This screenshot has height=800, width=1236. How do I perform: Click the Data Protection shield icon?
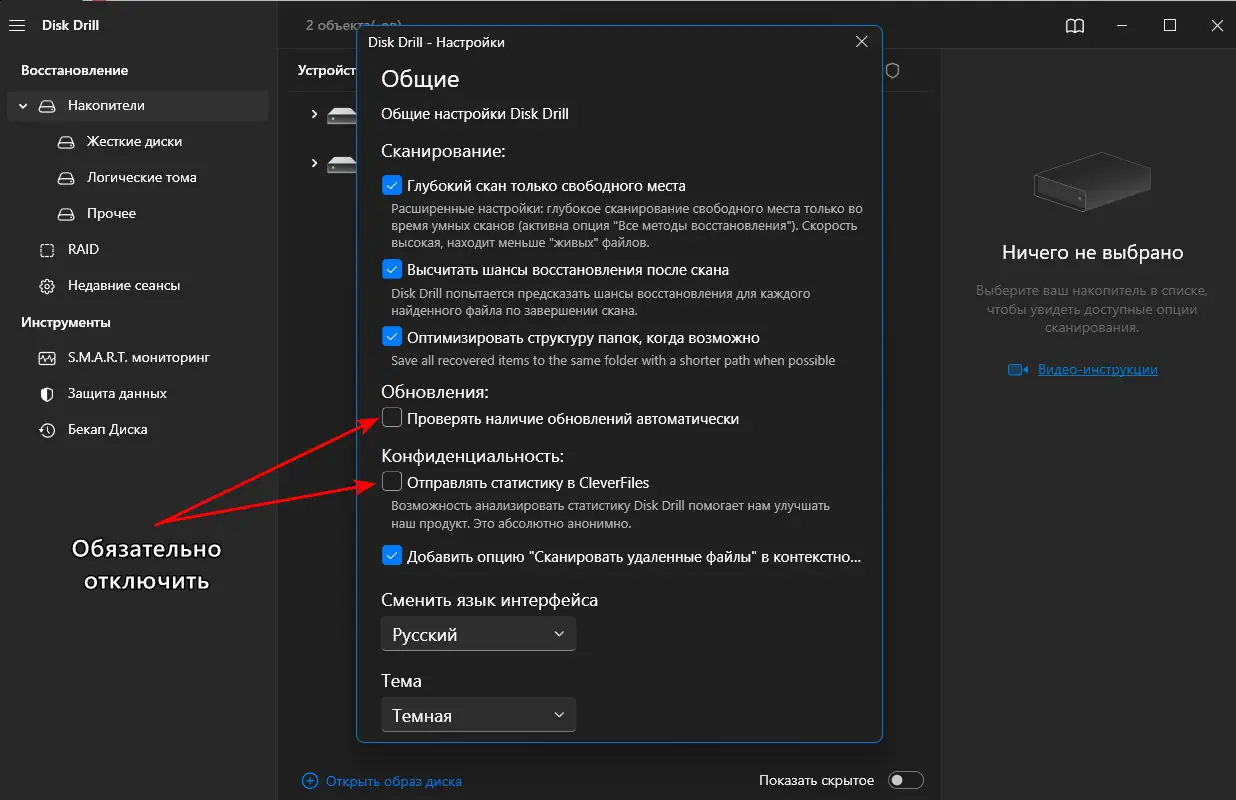(47, 394)
